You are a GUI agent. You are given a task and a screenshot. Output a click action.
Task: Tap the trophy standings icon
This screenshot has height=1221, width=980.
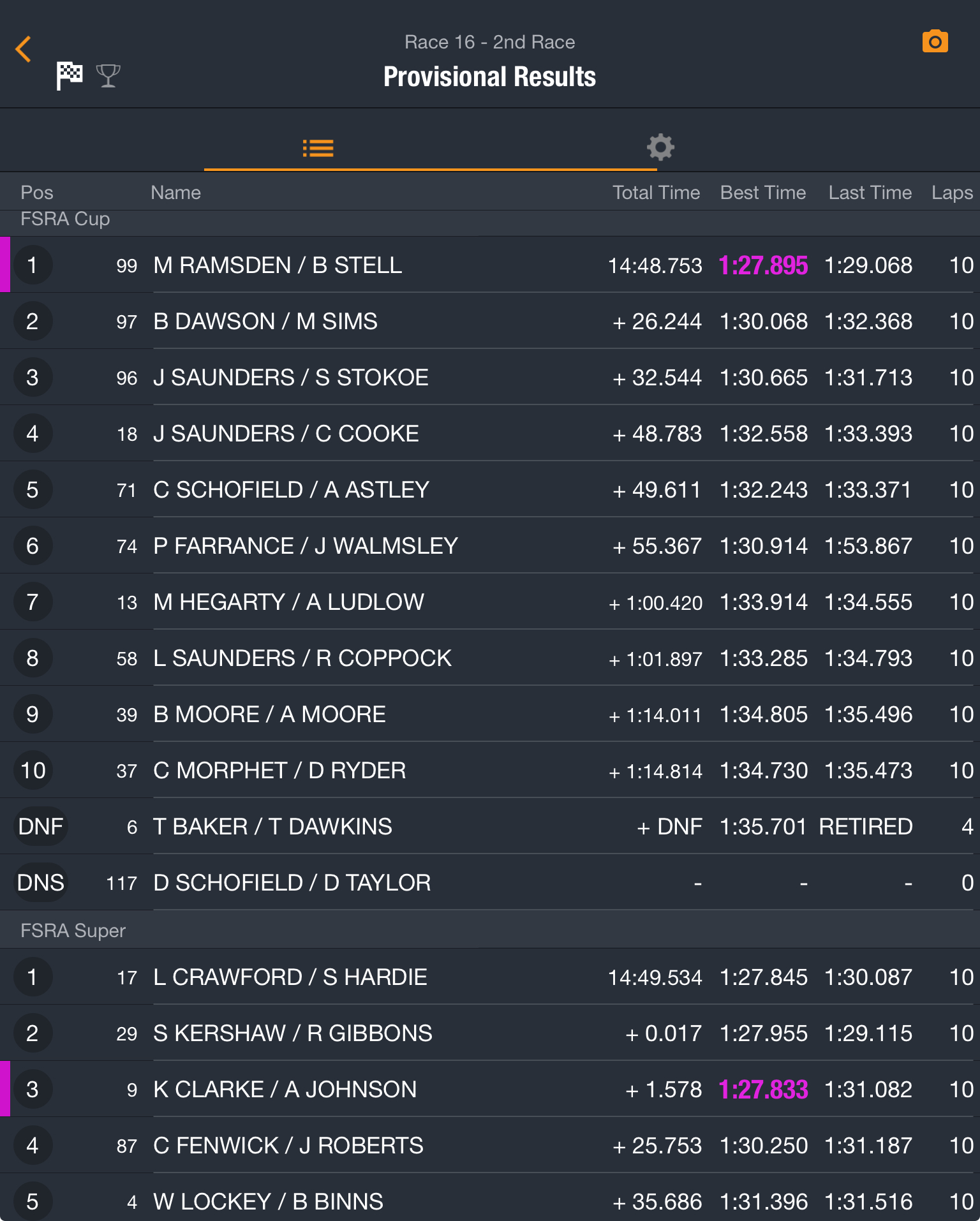click(x=108, y=76)
